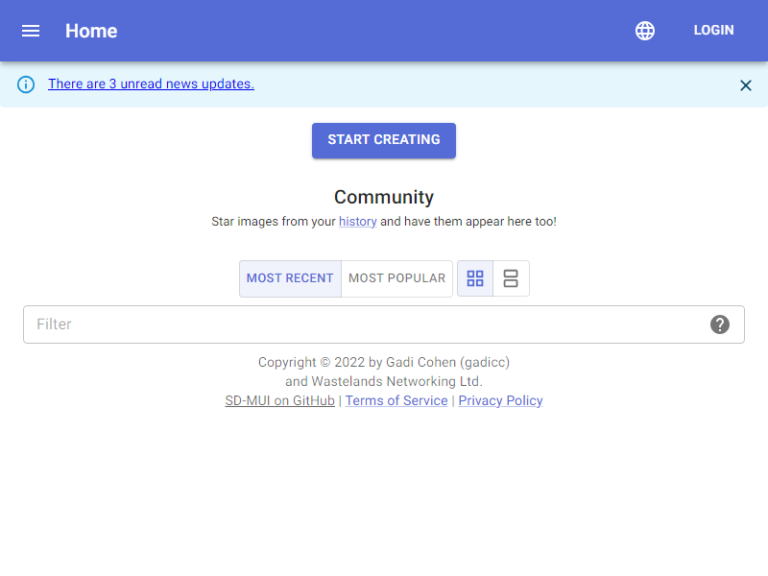This screenshot has height=576, width=768.
Task: Click the Community heading
Action: tap(384, 197)
